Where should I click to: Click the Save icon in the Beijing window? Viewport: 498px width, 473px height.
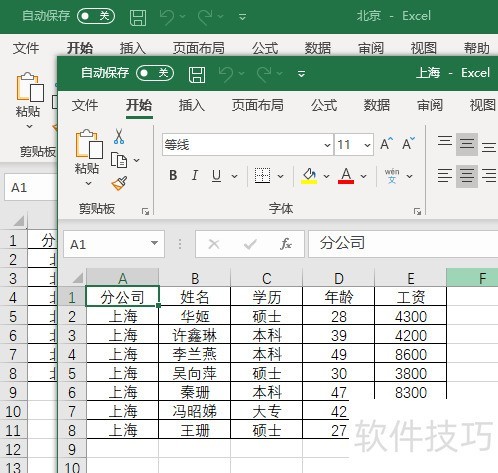point(138,17)
